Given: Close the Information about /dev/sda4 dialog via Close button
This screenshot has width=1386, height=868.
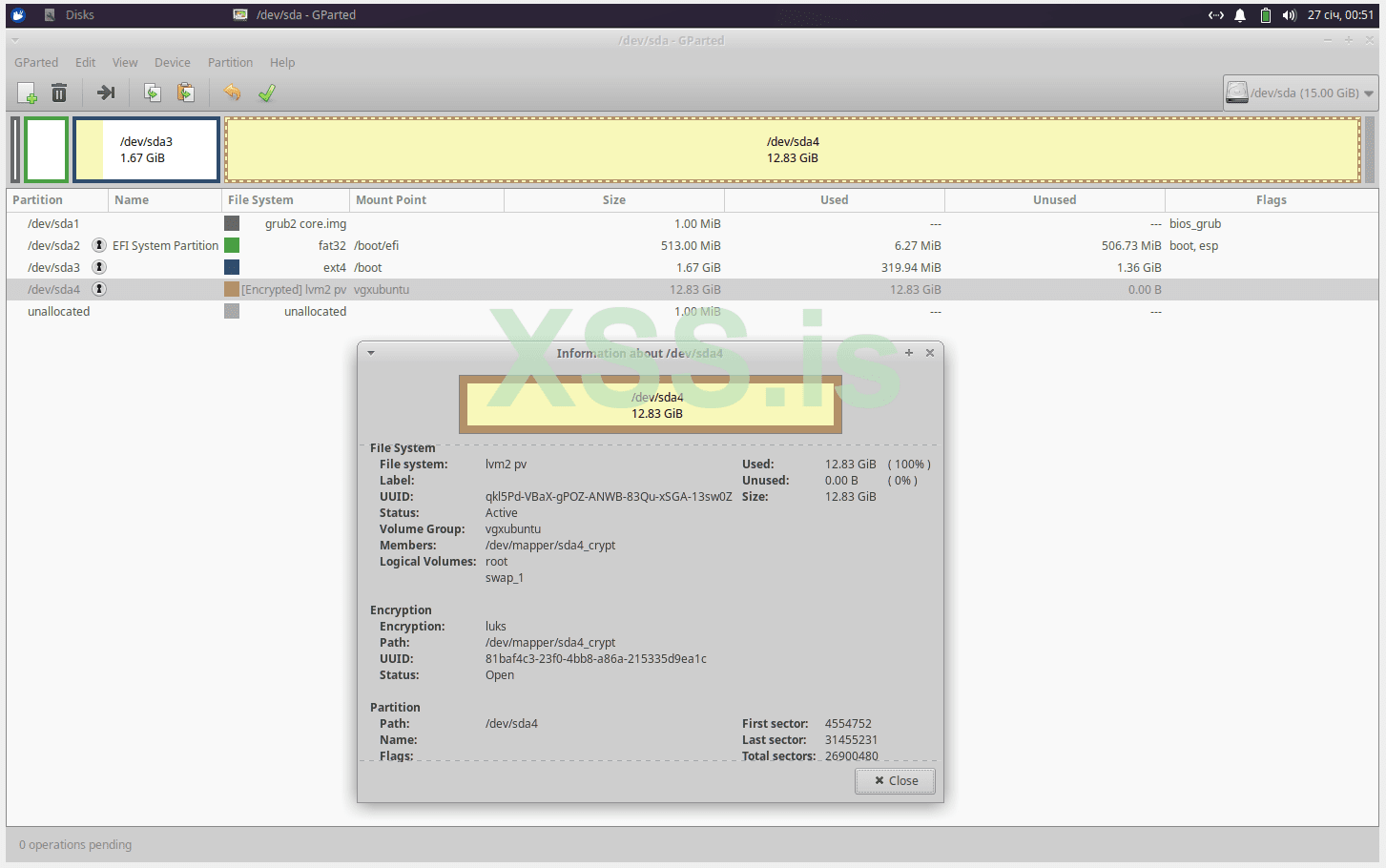Looking at the screenshot, I should click(896, 781).
